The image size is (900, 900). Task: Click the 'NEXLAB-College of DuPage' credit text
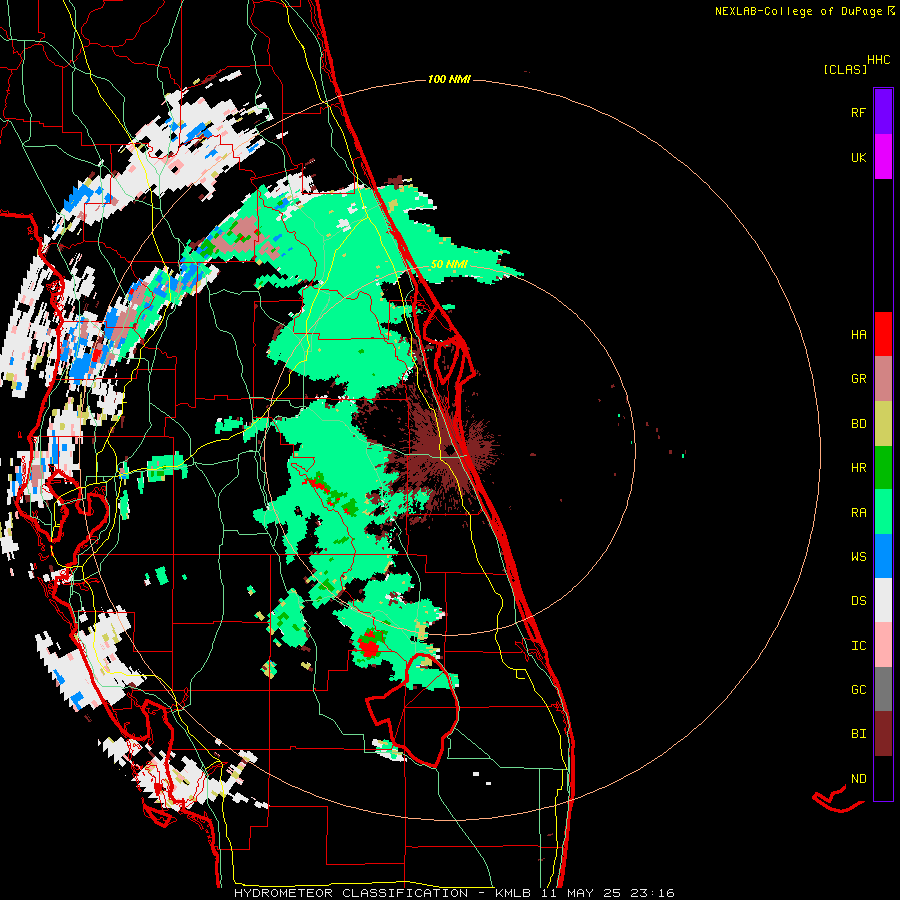click(x=798, y=11)
